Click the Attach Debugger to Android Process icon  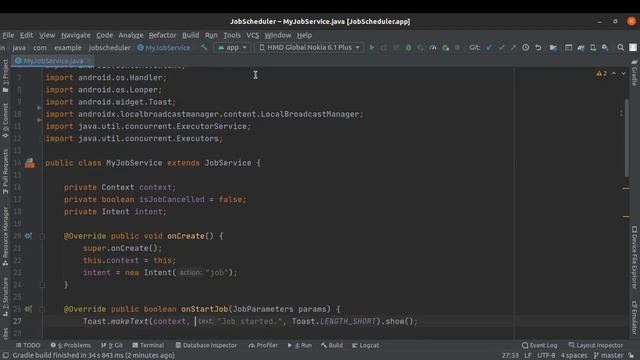[x=445, y=48]
